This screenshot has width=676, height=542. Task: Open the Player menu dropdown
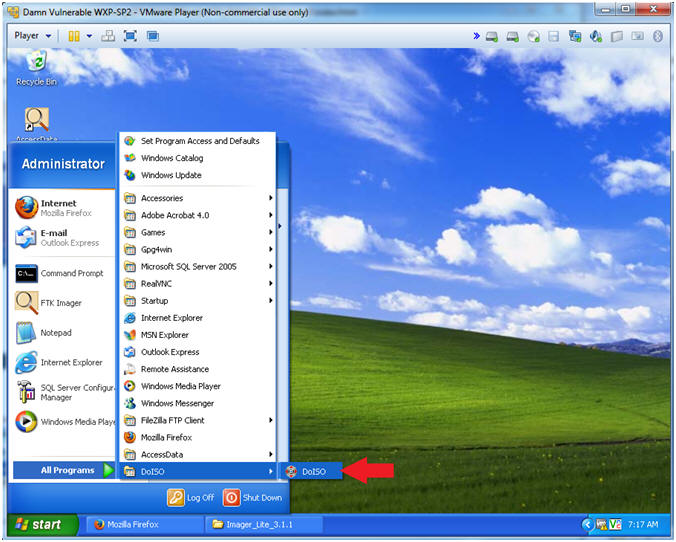(32, 36)
